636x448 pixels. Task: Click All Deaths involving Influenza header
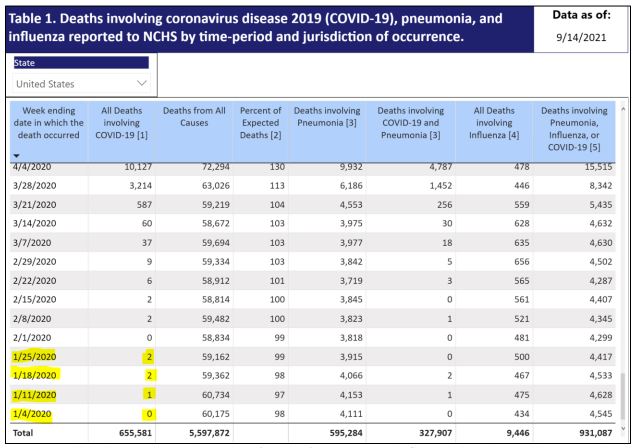pyautogui.click(x=494, y=123)
